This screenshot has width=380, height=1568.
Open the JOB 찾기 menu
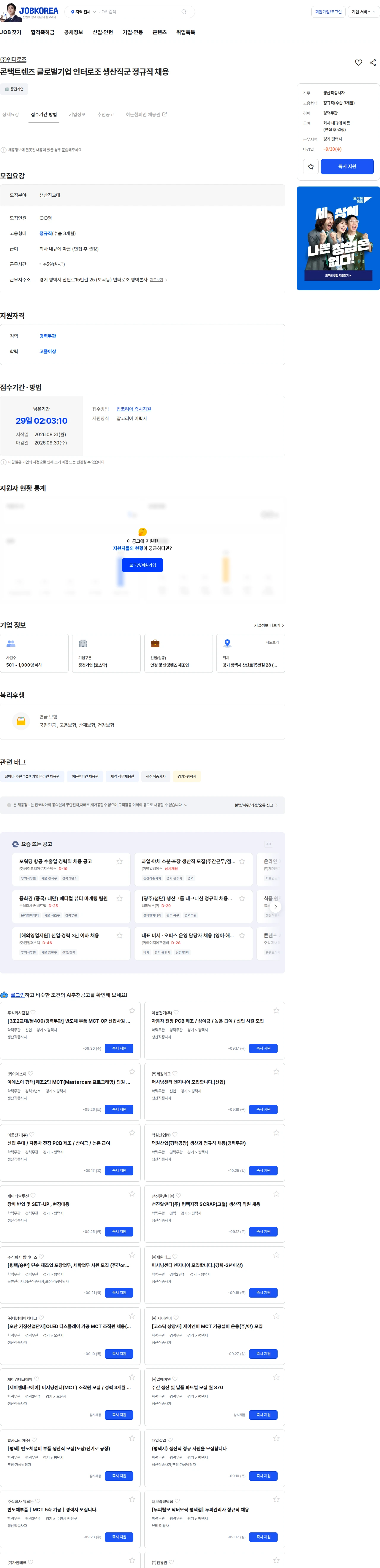(11, 32)
